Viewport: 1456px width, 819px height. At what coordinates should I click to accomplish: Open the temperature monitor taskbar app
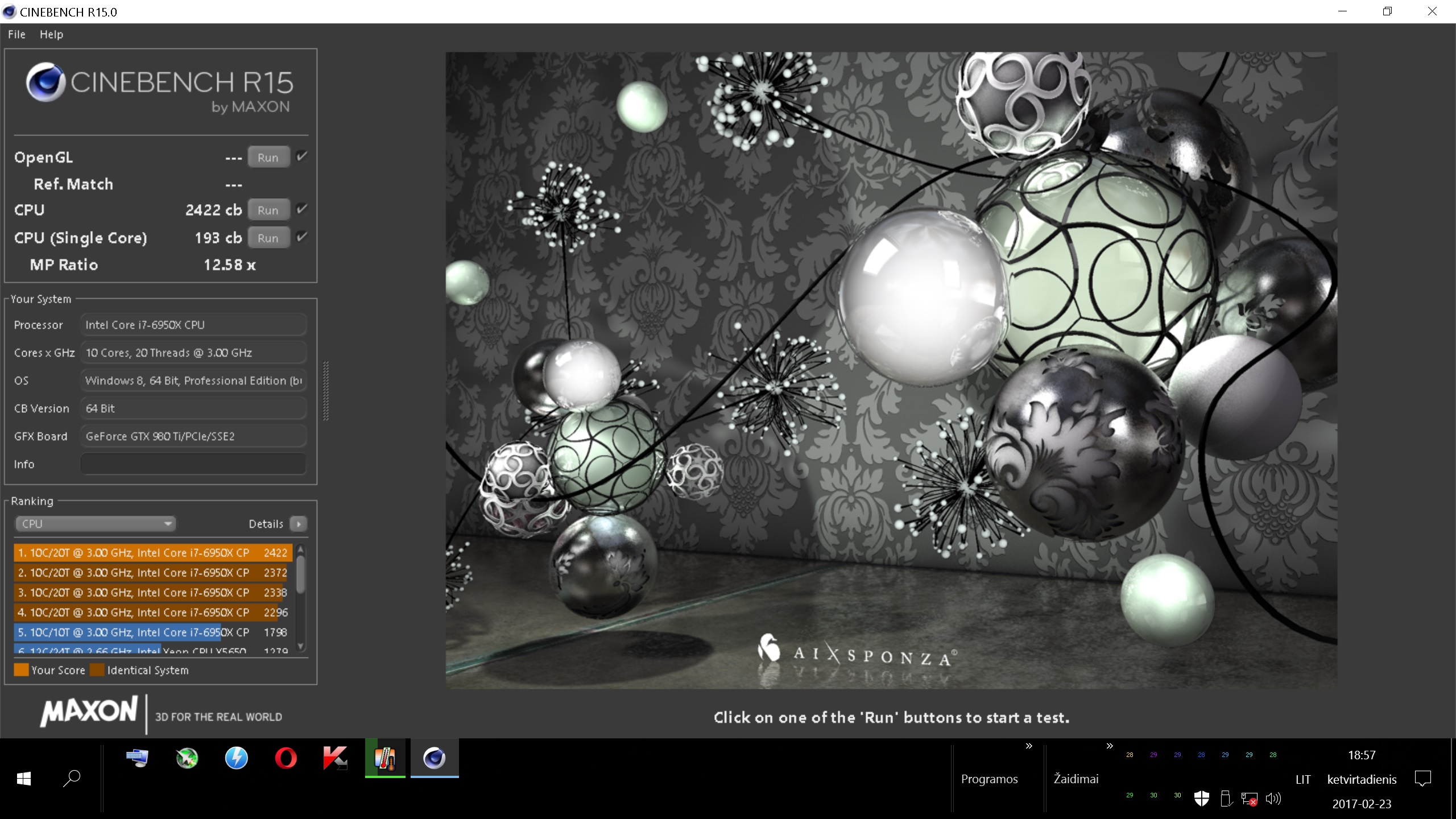click(385, 758)
